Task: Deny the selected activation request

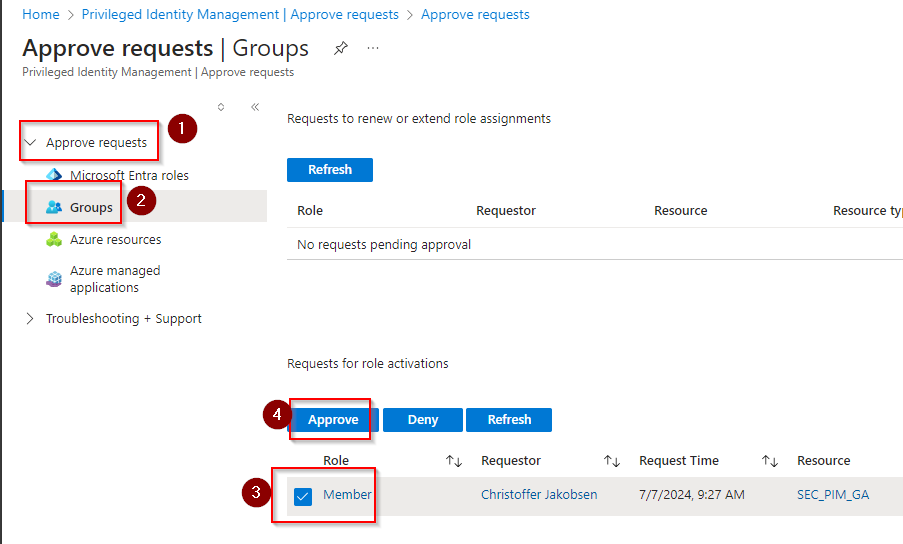Action: coord(423,420)
